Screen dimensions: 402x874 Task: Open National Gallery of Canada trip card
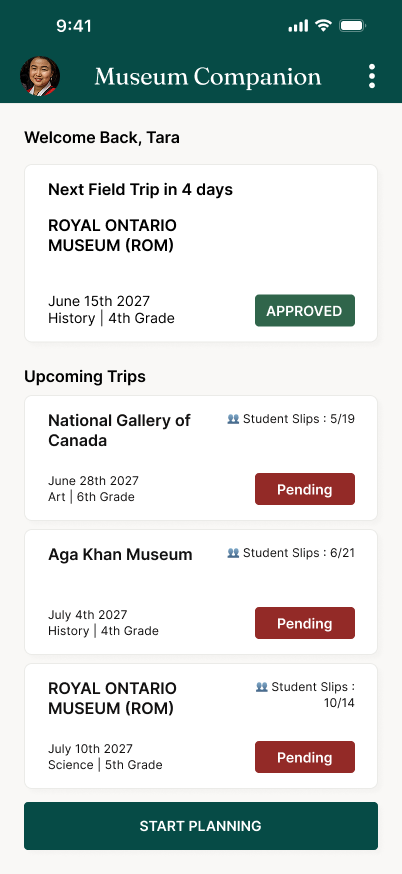coord(201,458)
